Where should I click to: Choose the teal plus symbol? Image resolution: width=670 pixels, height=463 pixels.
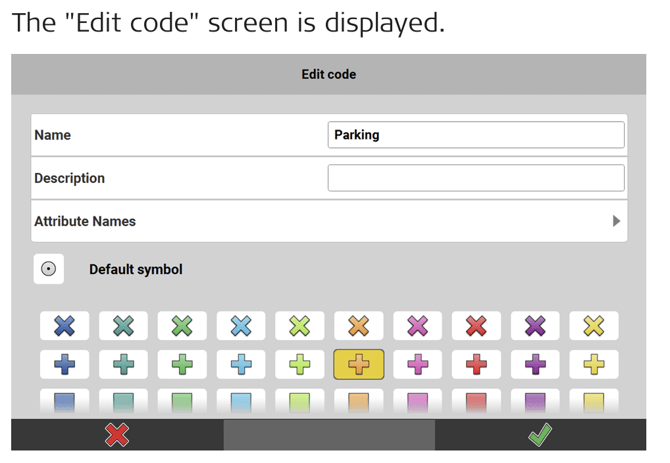click(124, 364)
